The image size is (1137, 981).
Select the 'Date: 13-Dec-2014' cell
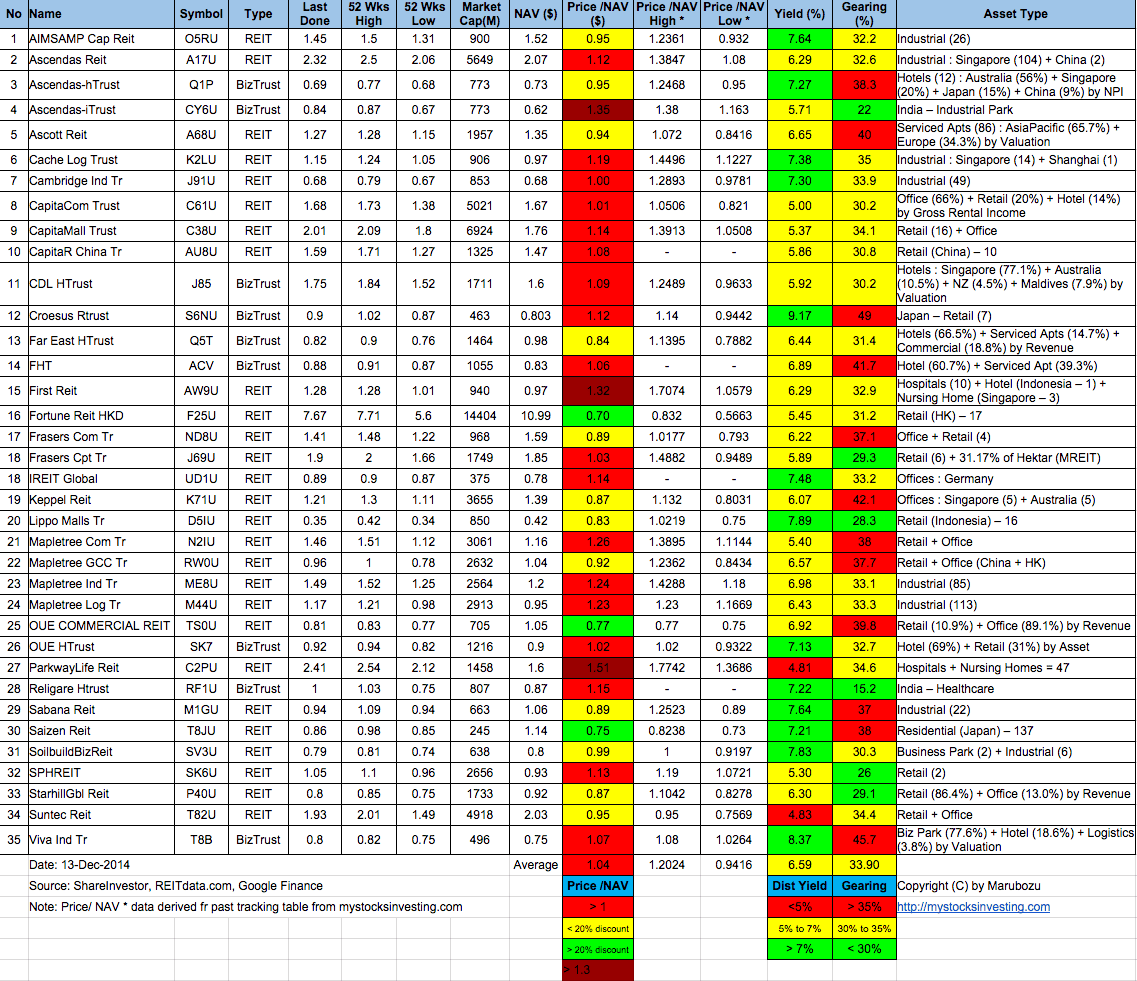point(80,865)
